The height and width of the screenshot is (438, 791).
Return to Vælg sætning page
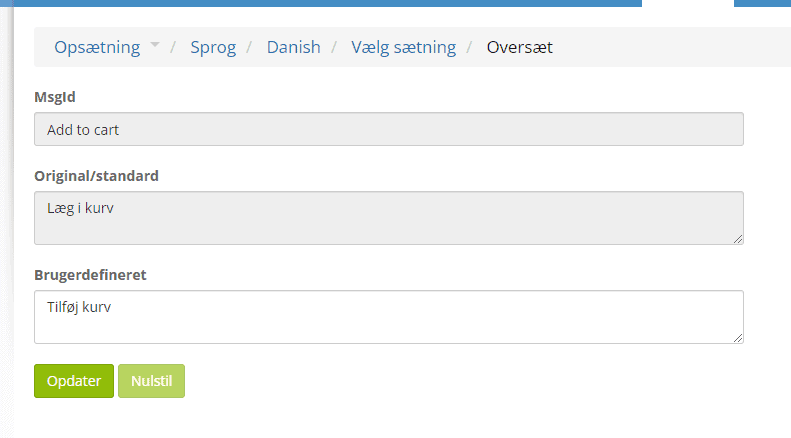click(404, 47)
